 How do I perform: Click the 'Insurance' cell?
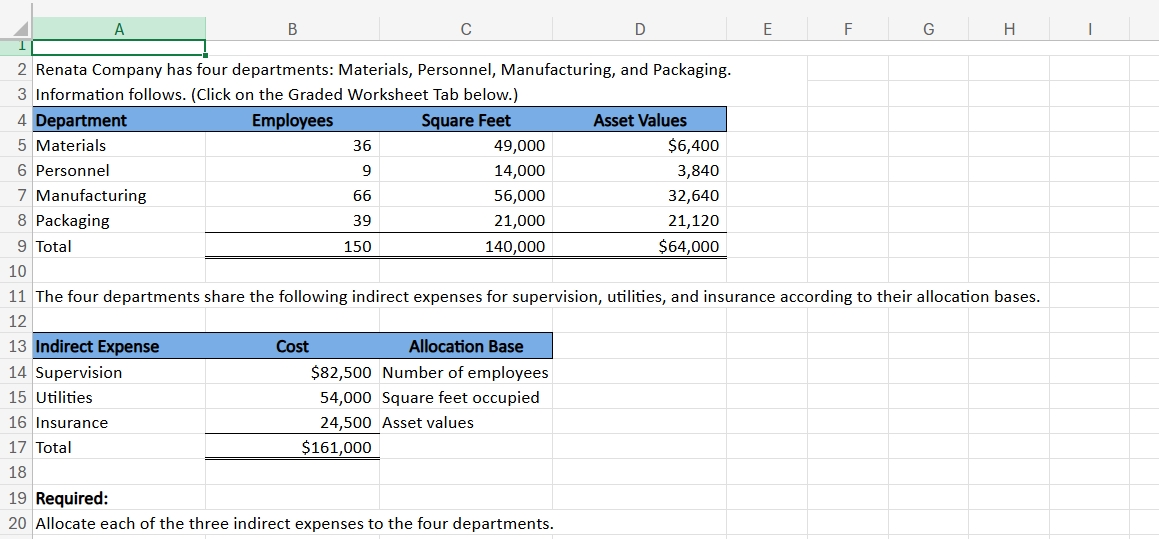pos(119,422)
